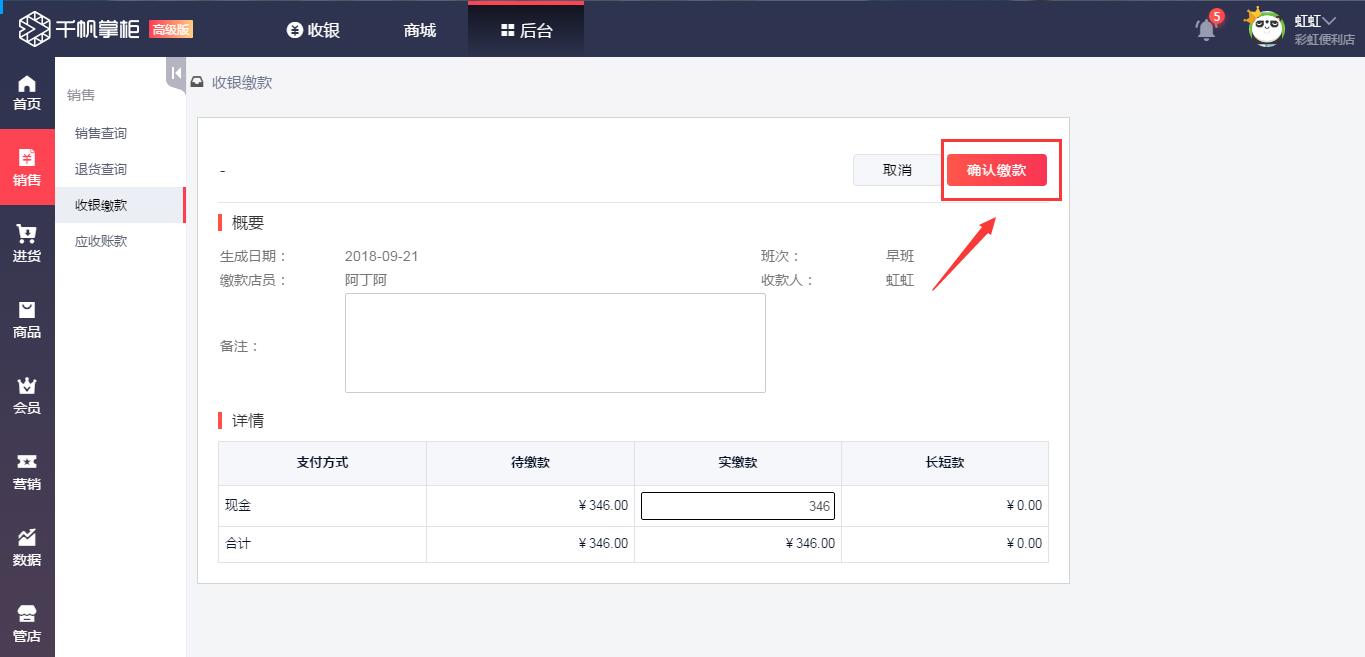Click the 备注 remarks text area
Image resolution: width=1365 pixels, height=657 pixels.
coord(555,343)
